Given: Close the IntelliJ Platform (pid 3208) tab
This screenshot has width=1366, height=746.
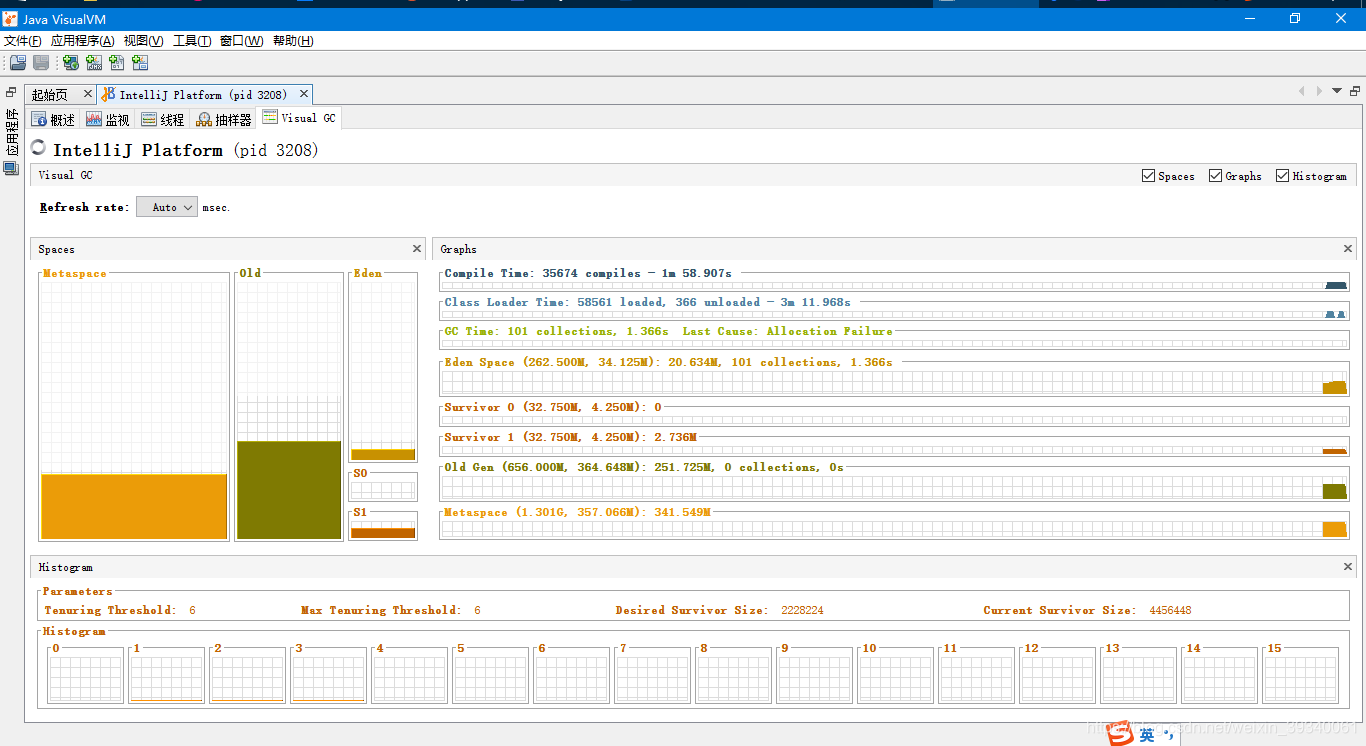Looking at the screenshot, I should click(304, 94).
